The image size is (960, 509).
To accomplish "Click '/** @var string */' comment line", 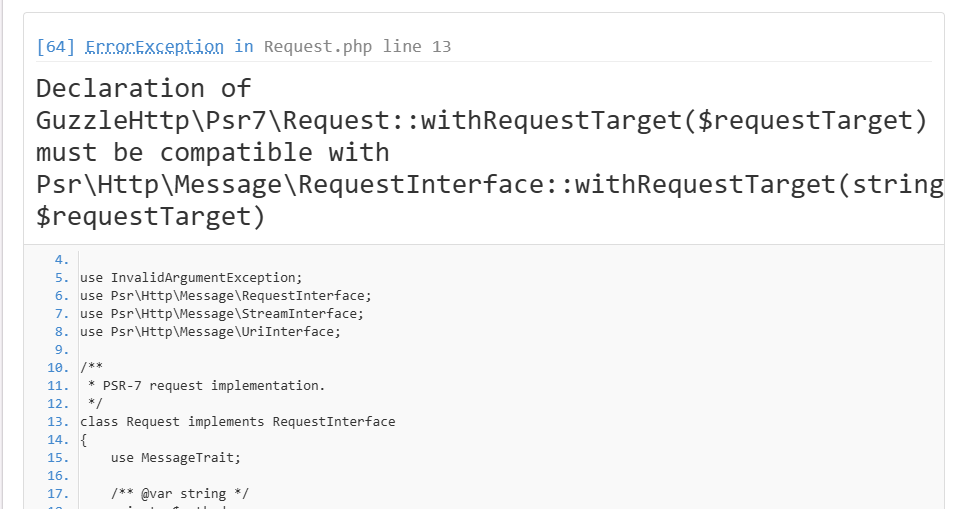I will coord(179,494).
